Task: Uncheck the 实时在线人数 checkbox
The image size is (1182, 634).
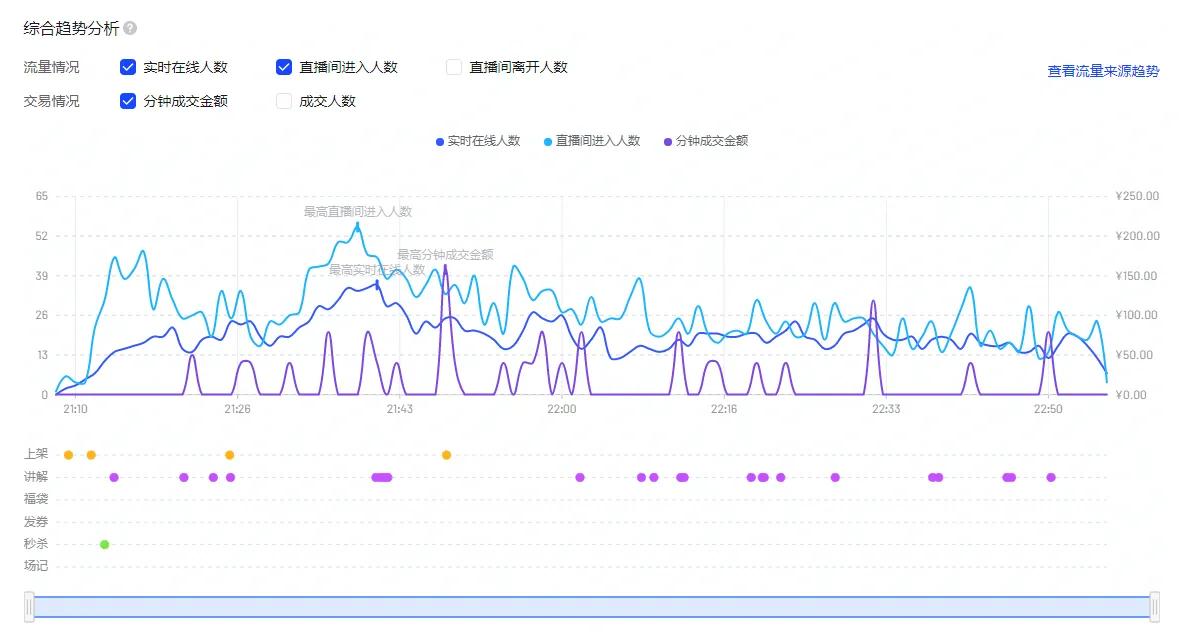Action: tap(126, 67)
